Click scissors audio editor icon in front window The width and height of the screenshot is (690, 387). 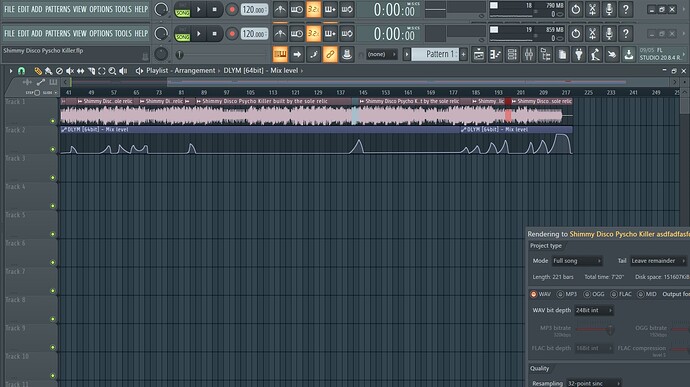[x=592, y=33]
